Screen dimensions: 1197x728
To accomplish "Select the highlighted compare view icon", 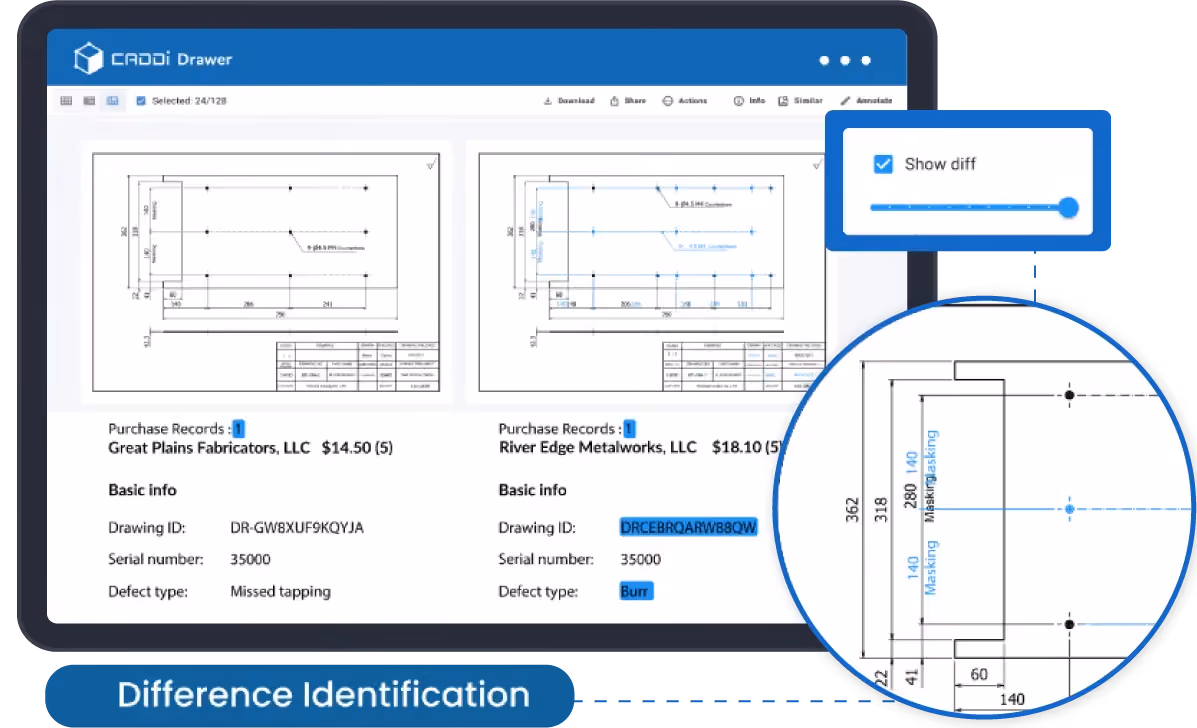I will point(113,101).
